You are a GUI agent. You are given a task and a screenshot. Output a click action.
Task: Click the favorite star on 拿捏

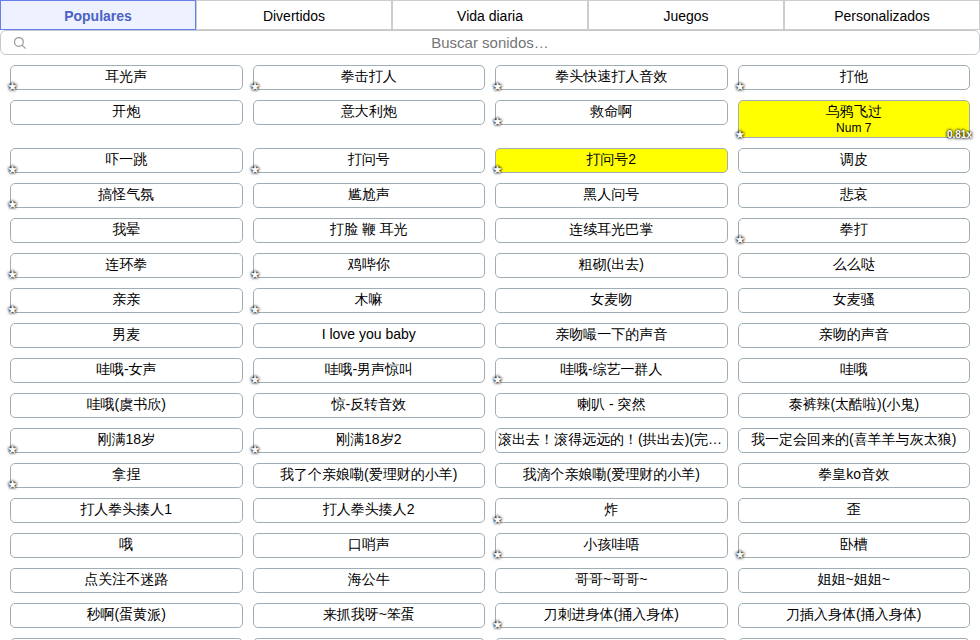(x=12, y=484)
